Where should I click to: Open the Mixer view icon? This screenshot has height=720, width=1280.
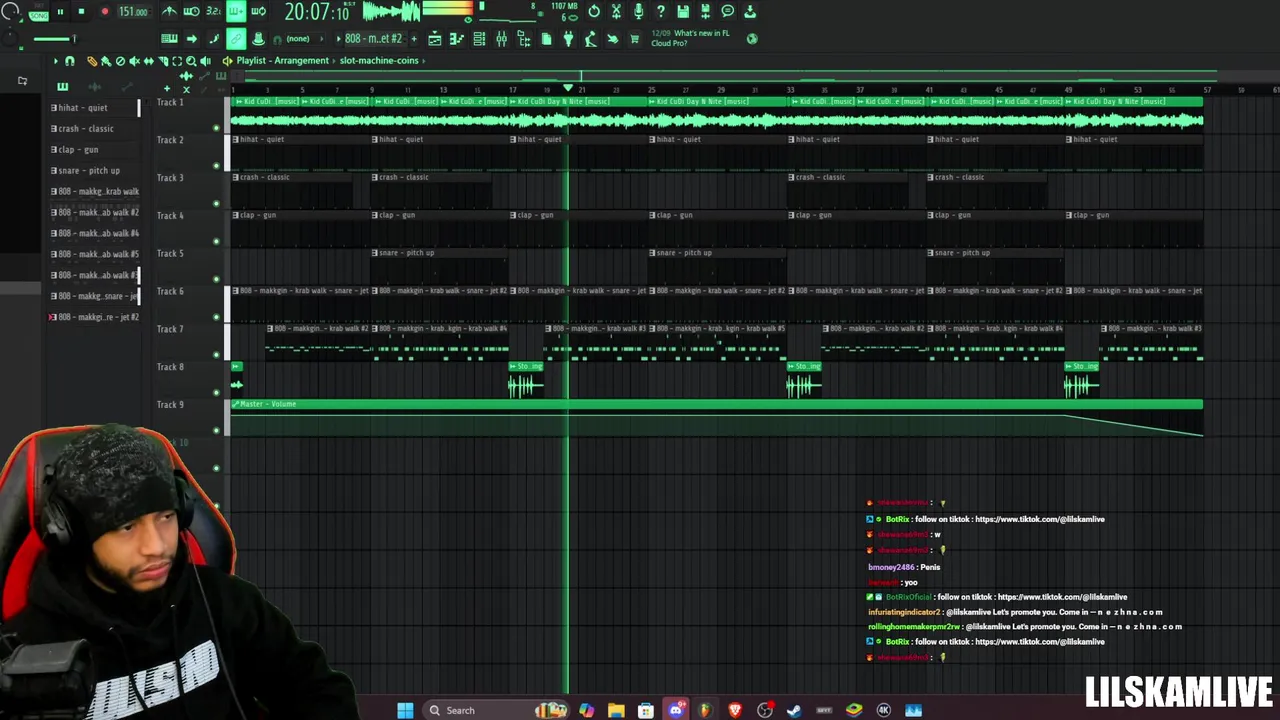[501, 39]
